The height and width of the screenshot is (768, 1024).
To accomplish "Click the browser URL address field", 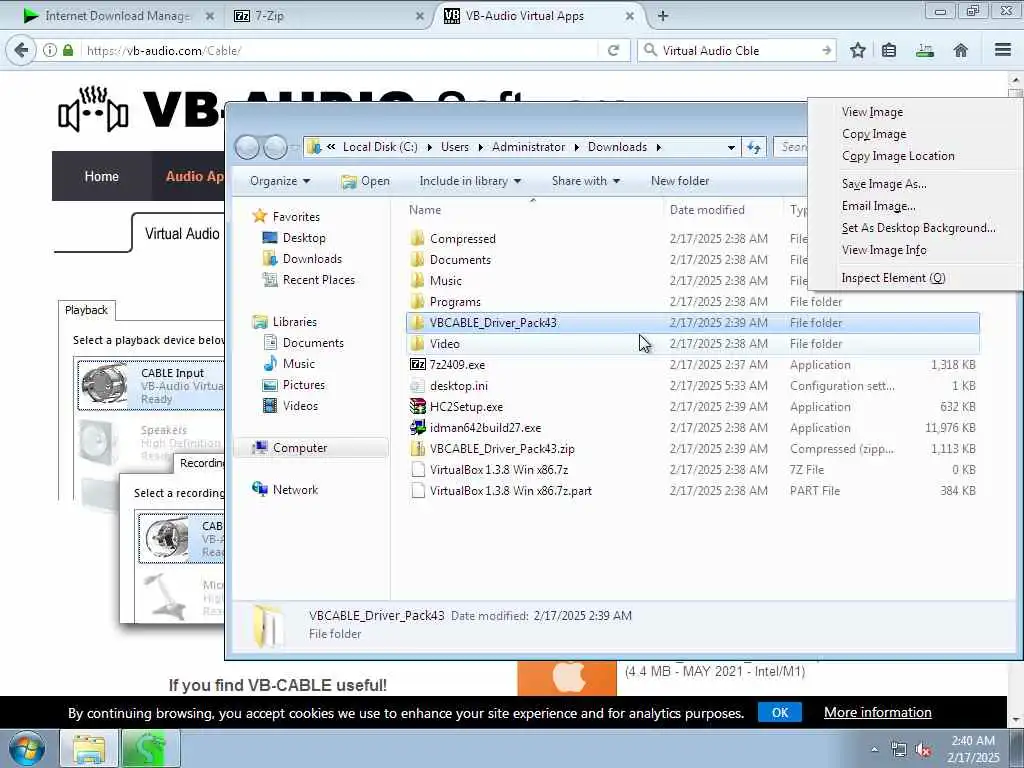I will click(340, 50).
